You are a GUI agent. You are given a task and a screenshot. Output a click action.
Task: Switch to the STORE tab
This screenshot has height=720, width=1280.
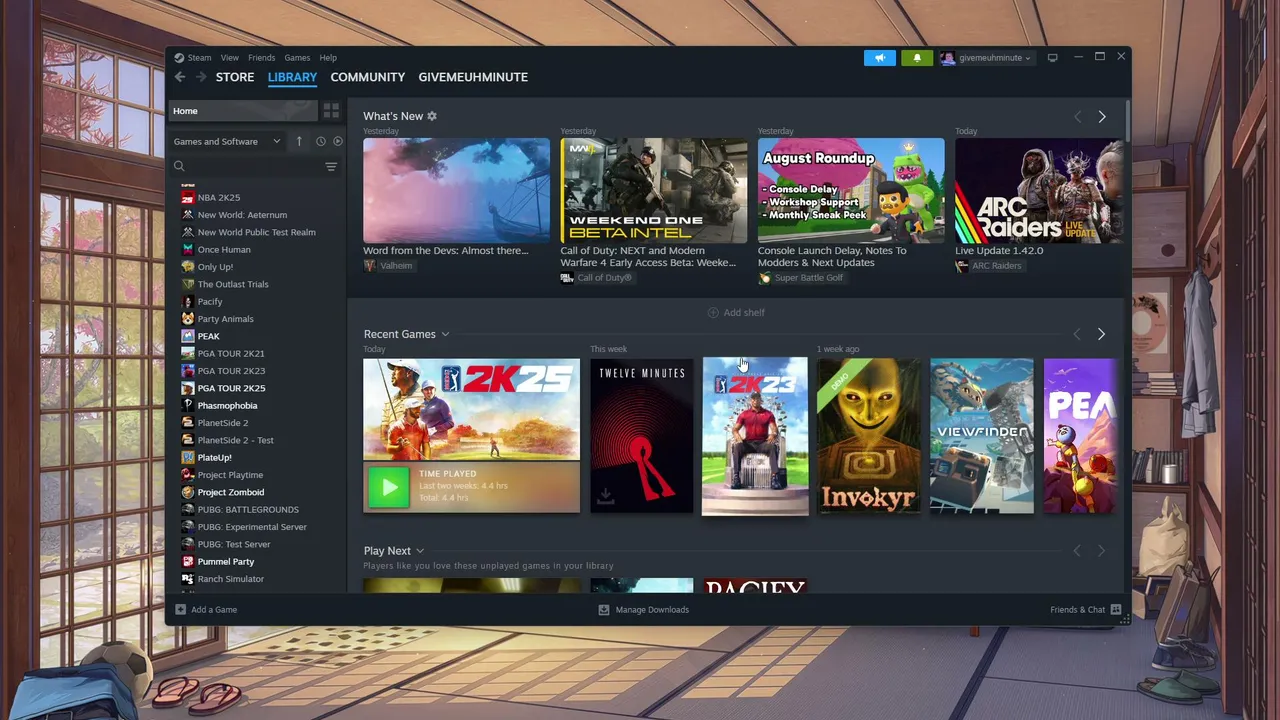(x=235, y=77)
